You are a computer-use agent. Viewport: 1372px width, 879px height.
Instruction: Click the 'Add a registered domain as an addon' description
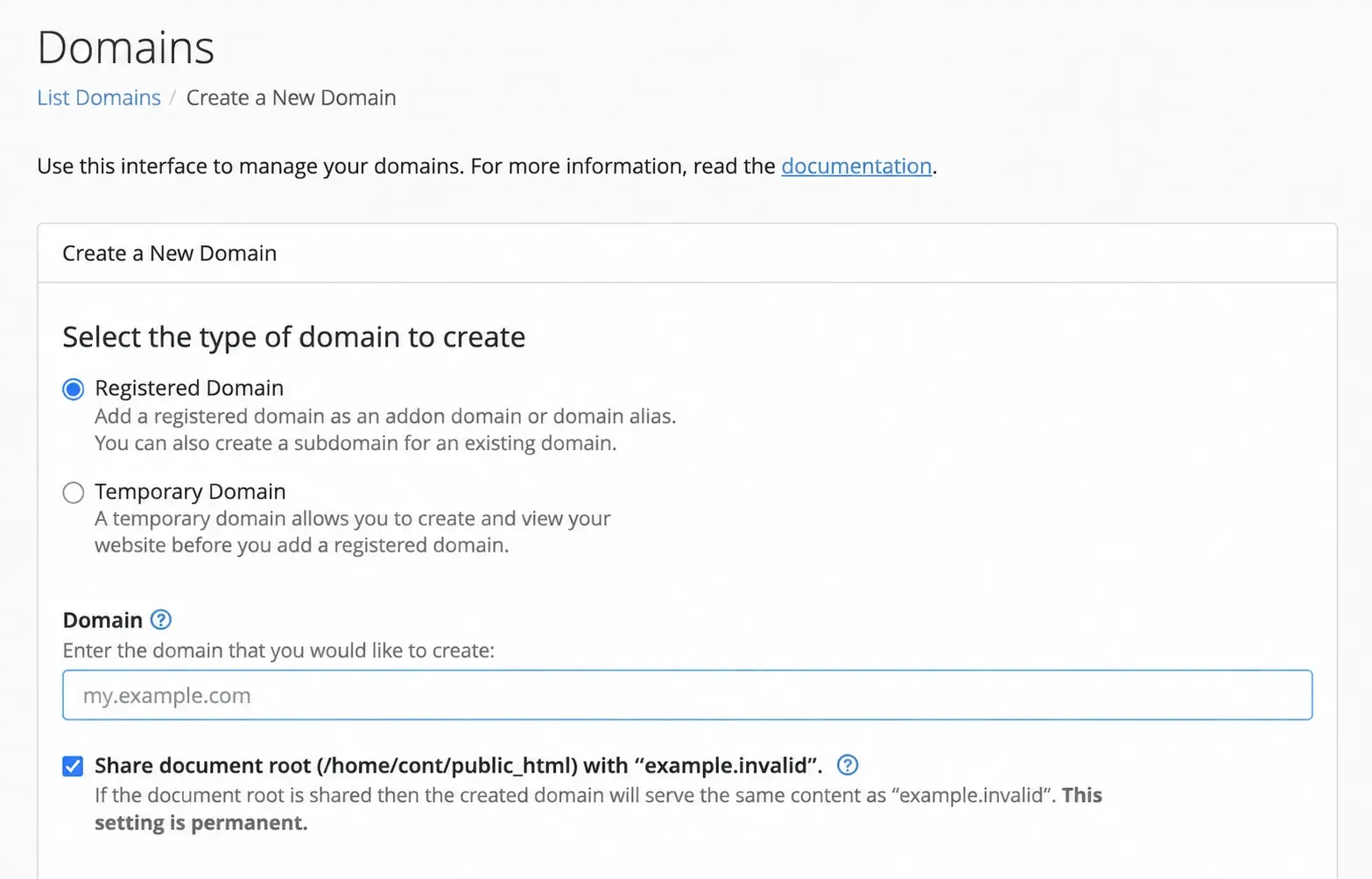385,429
